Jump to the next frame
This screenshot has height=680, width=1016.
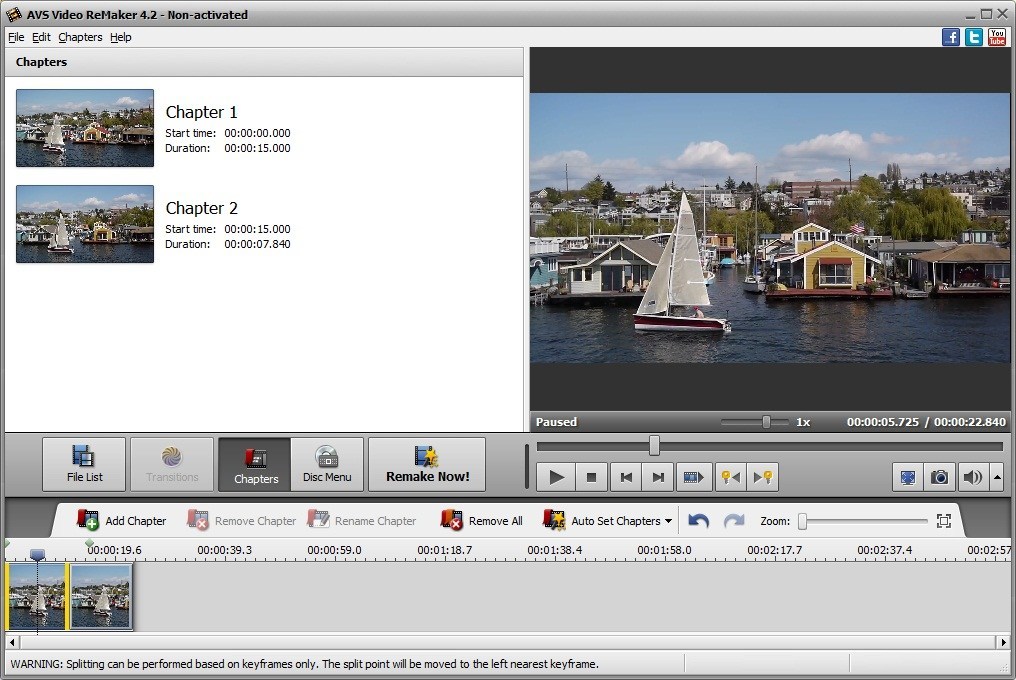pos(658,478)
